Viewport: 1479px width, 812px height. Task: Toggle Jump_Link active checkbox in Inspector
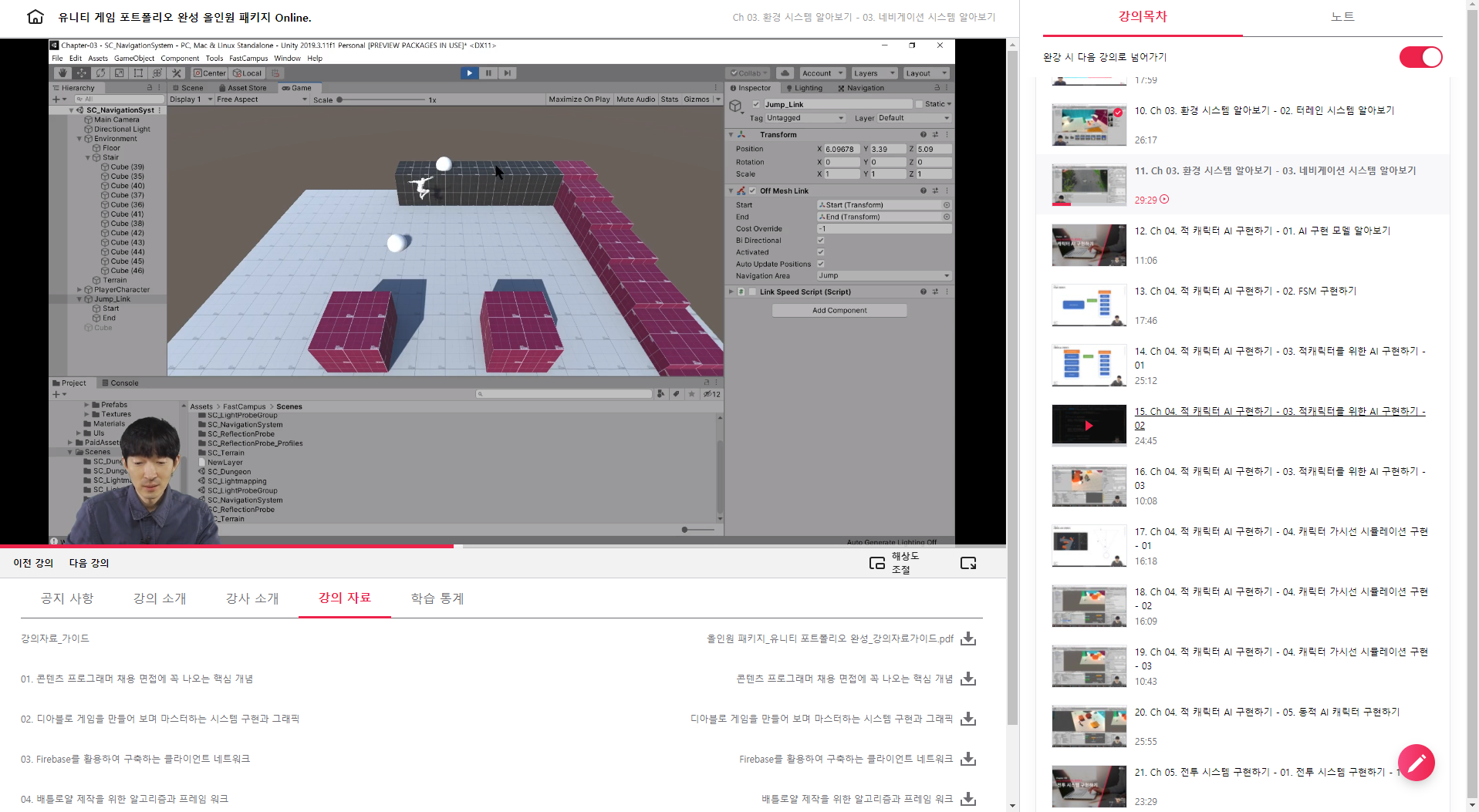(x=756, y=104)
